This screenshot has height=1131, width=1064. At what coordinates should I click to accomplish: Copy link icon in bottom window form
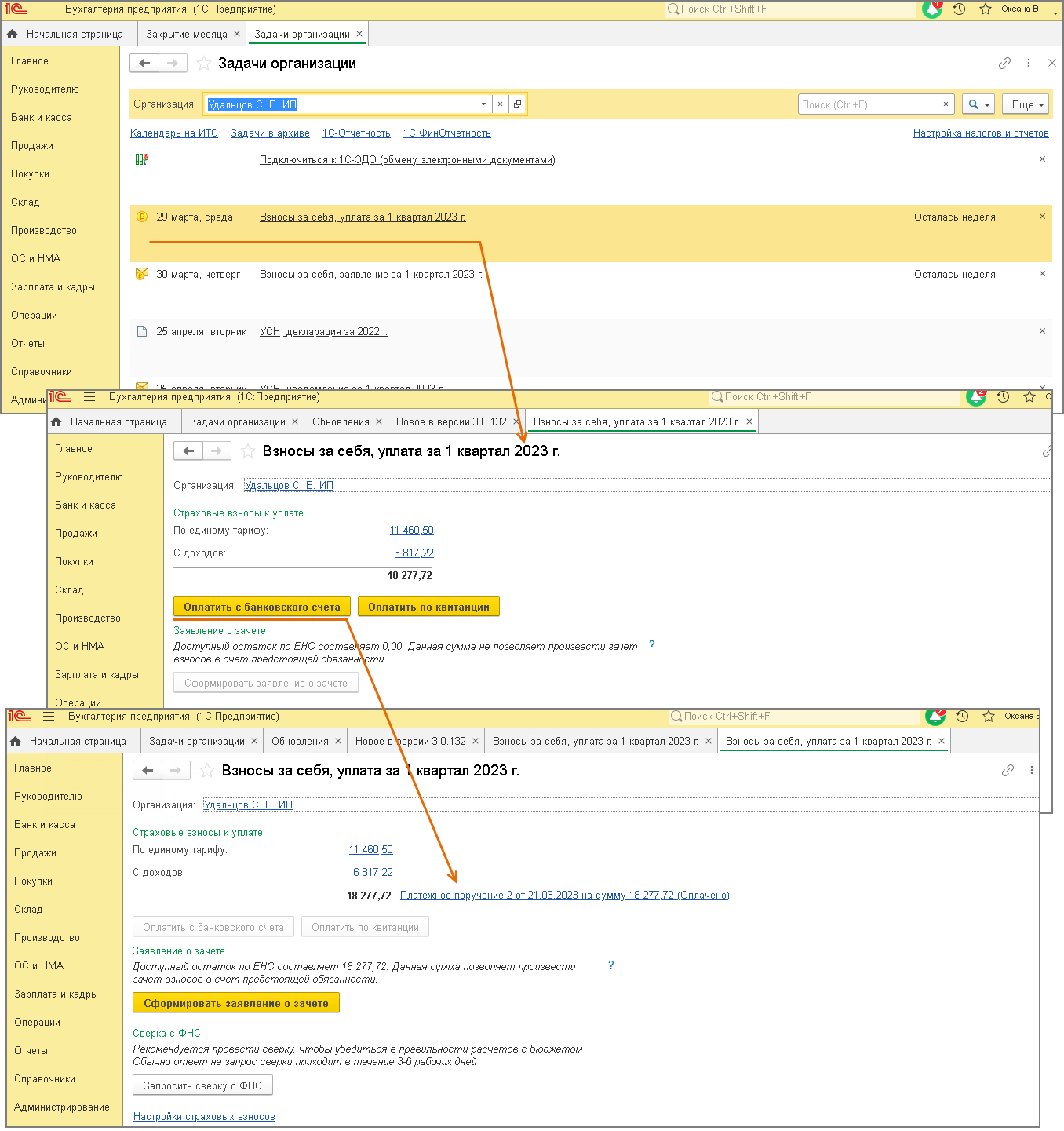(x=1008, y=771)
